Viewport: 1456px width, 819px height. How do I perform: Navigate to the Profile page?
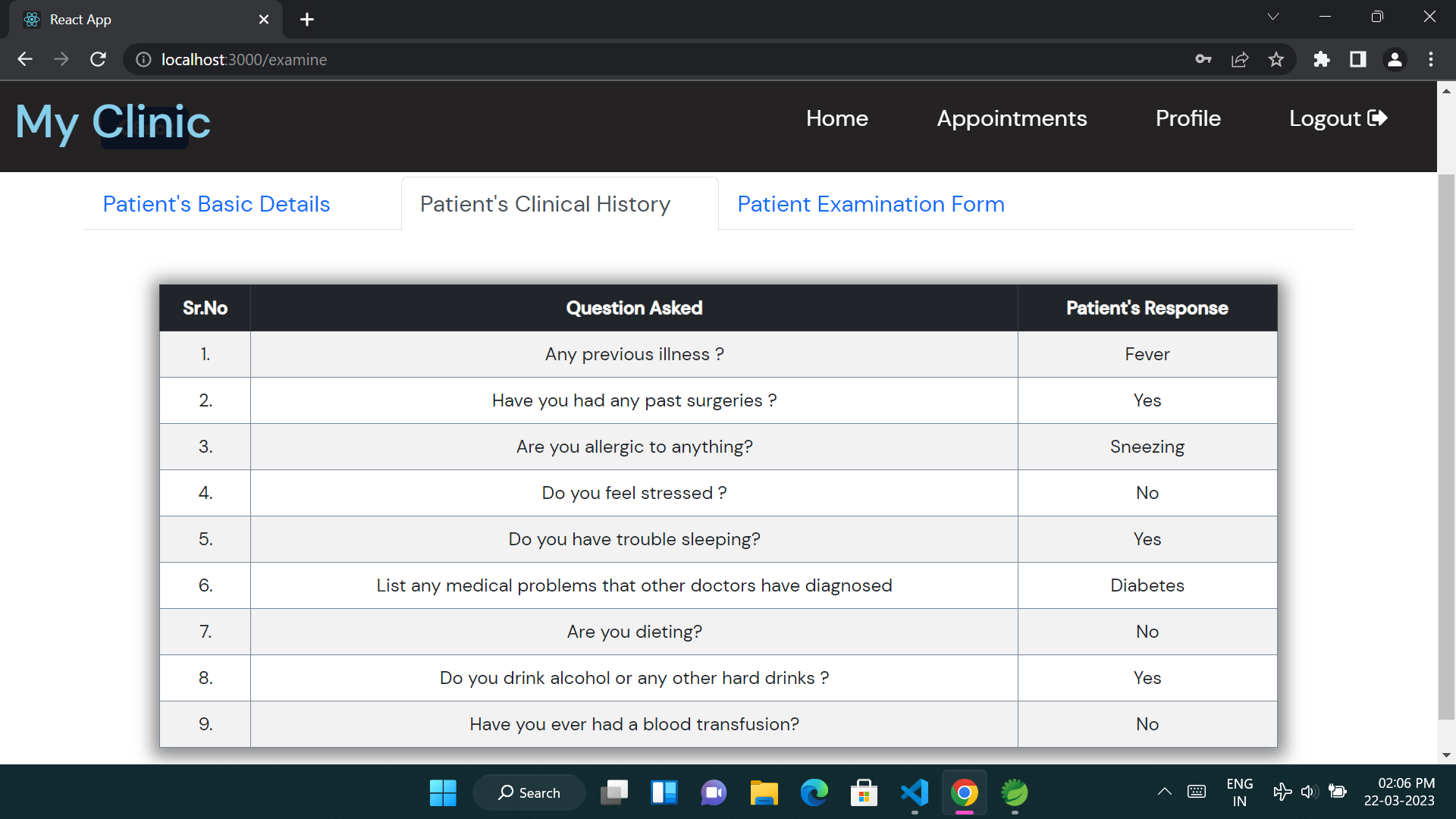click(1188, 118)
